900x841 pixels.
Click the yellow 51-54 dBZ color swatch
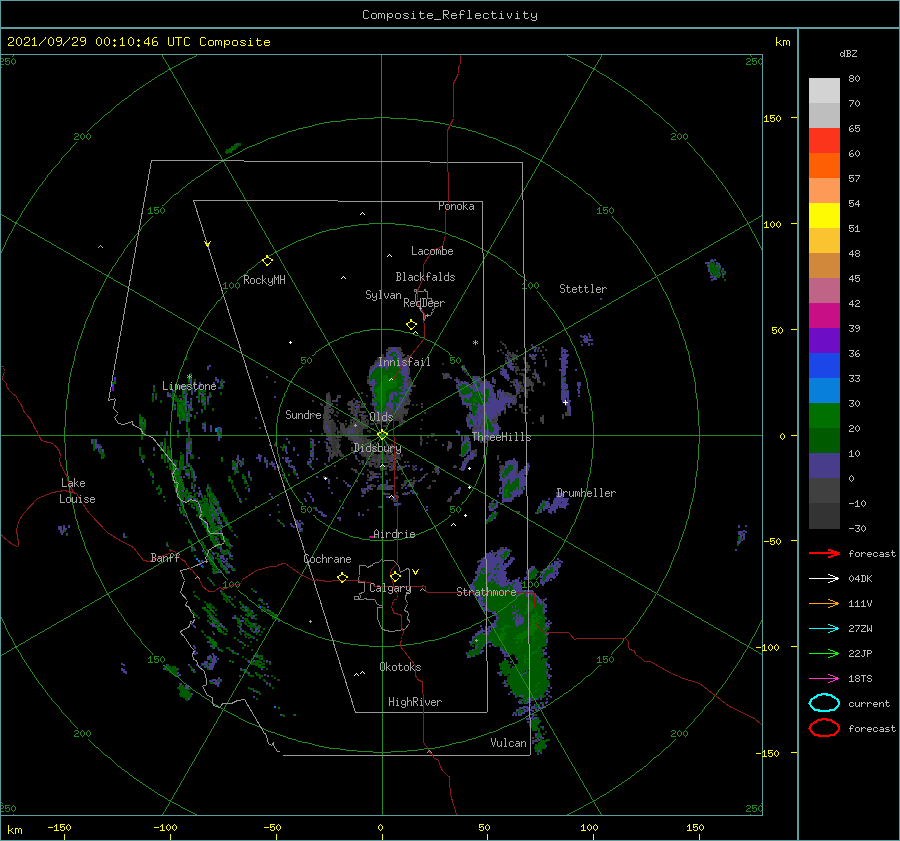pyautogui.click(x=824, y=216)
